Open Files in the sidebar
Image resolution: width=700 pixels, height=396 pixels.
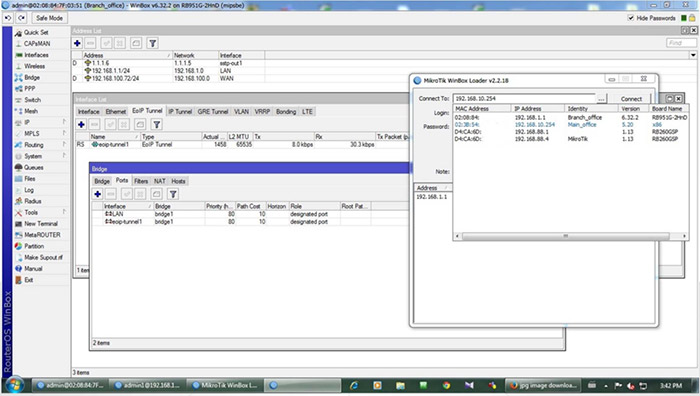pyautogui.click(x=29, y=178)
